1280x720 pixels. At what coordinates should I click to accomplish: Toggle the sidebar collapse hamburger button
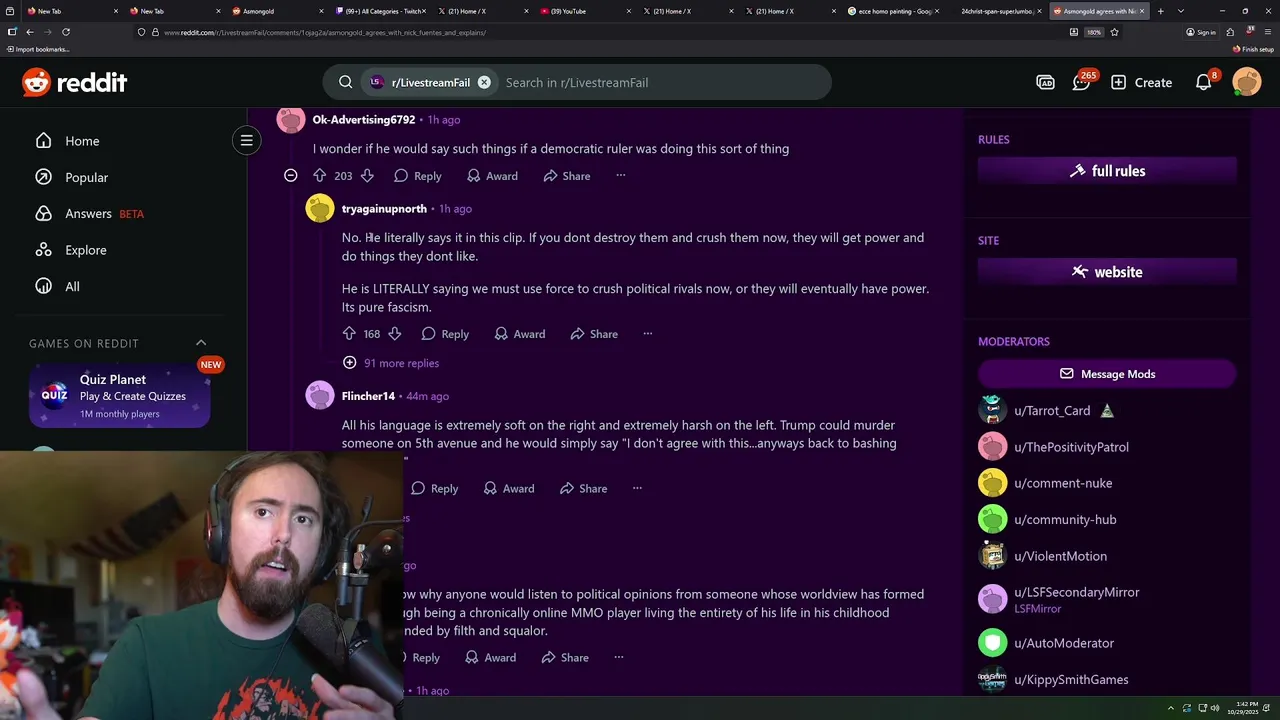point(246,141)
